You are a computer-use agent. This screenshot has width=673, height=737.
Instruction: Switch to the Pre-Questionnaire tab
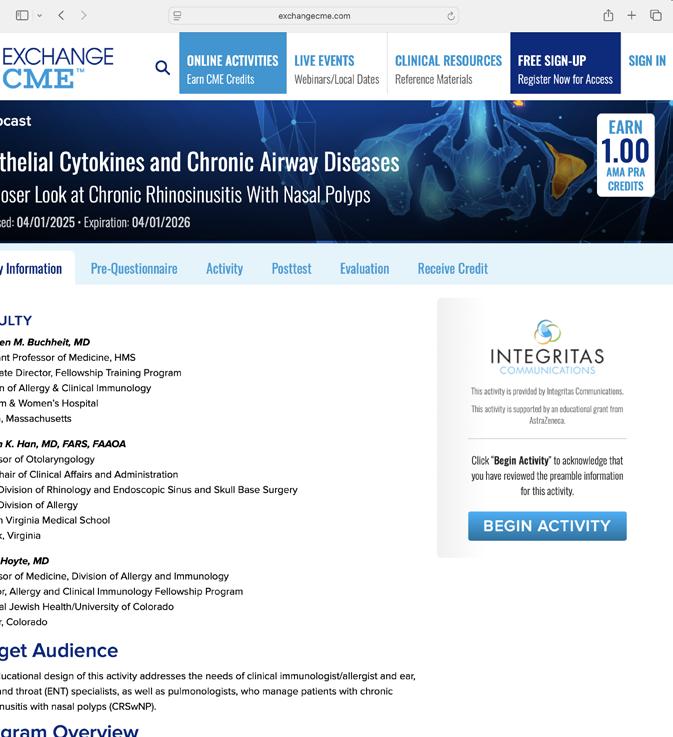pos(134,268)
